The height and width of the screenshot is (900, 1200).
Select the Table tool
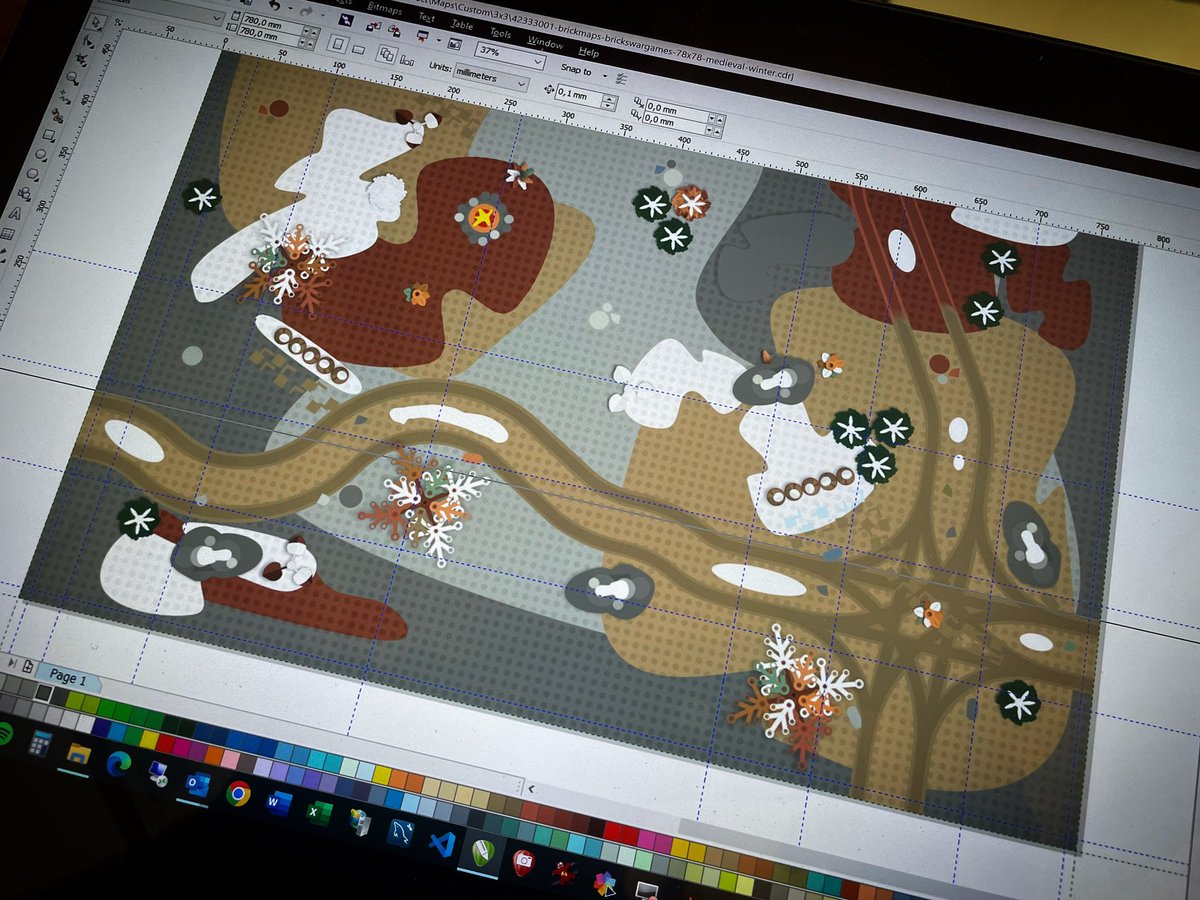point(8,232)
